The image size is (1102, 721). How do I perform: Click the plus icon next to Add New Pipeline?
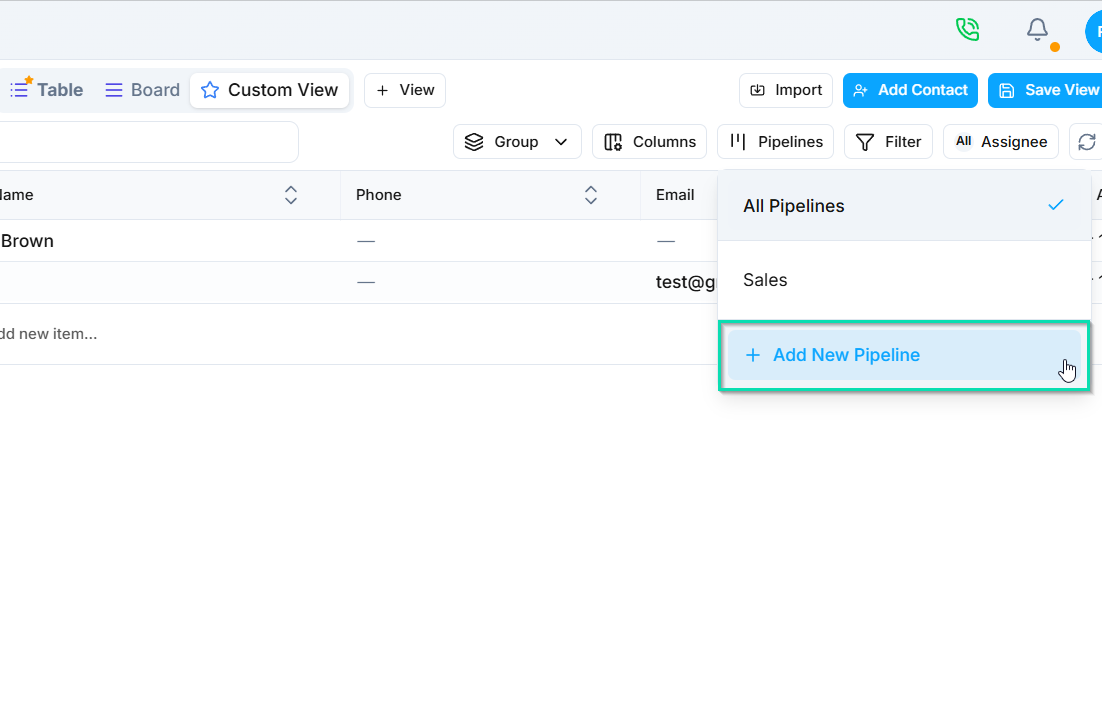point(752,355)
